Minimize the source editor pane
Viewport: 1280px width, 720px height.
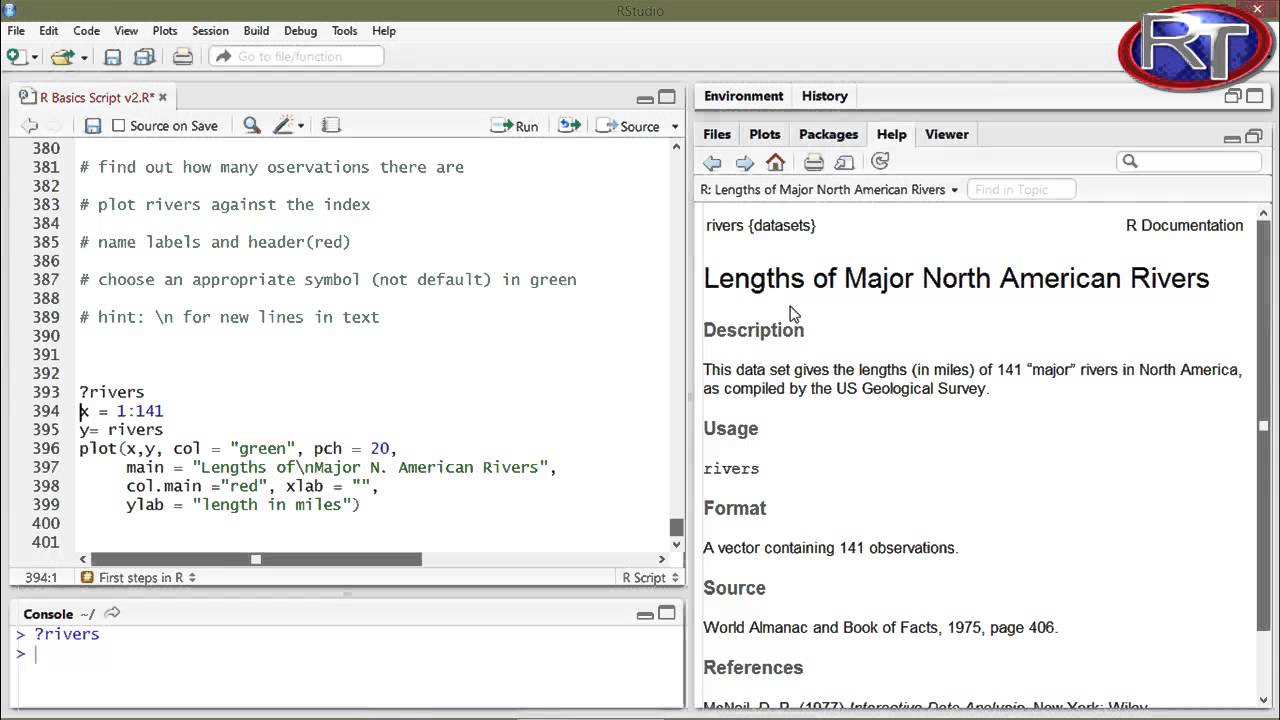pos(645,98)
